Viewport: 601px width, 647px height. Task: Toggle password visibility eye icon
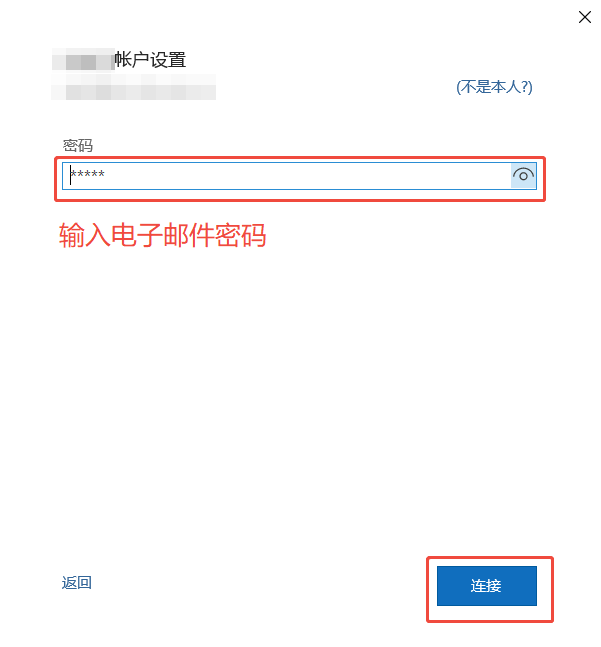[x=523, y=176]
